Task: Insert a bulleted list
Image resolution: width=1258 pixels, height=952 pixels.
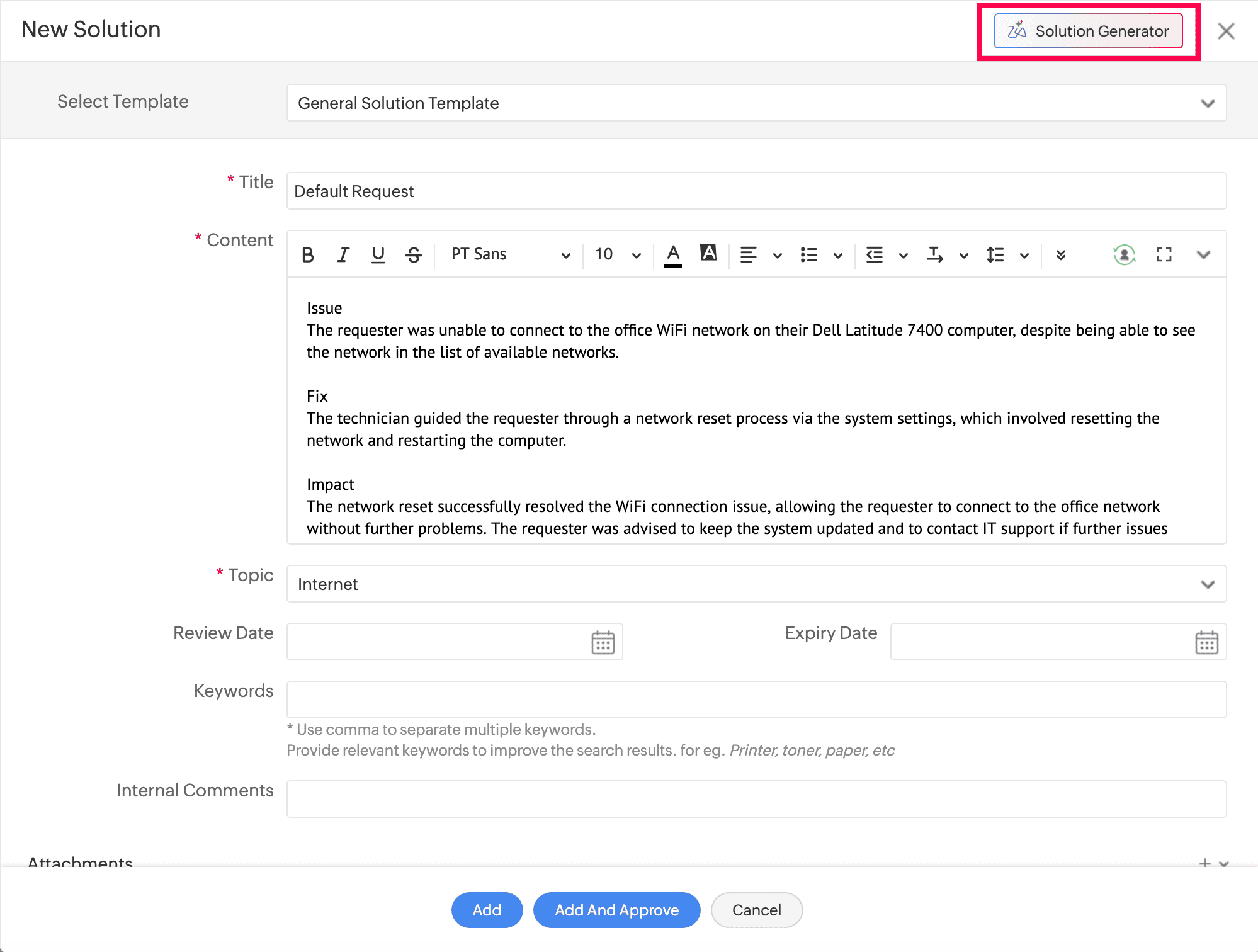Action: click(x=808, y=255)
